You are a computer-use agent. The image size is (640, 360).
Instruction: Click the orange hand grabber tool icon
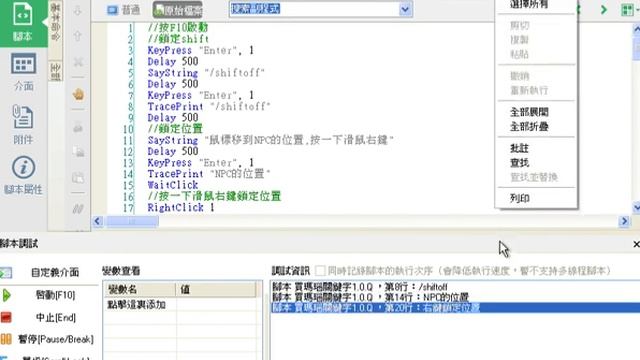click(78, 95)
